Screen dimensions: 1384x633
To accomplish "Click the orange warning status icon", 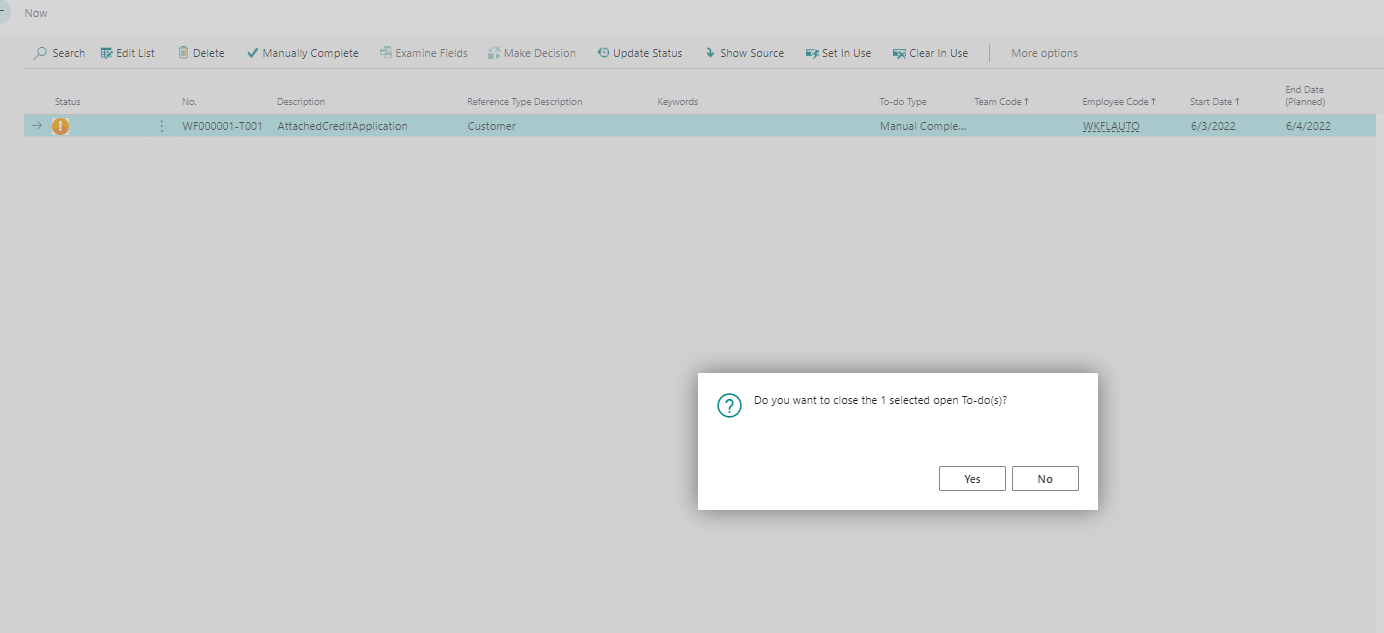I will pos(61,126).
